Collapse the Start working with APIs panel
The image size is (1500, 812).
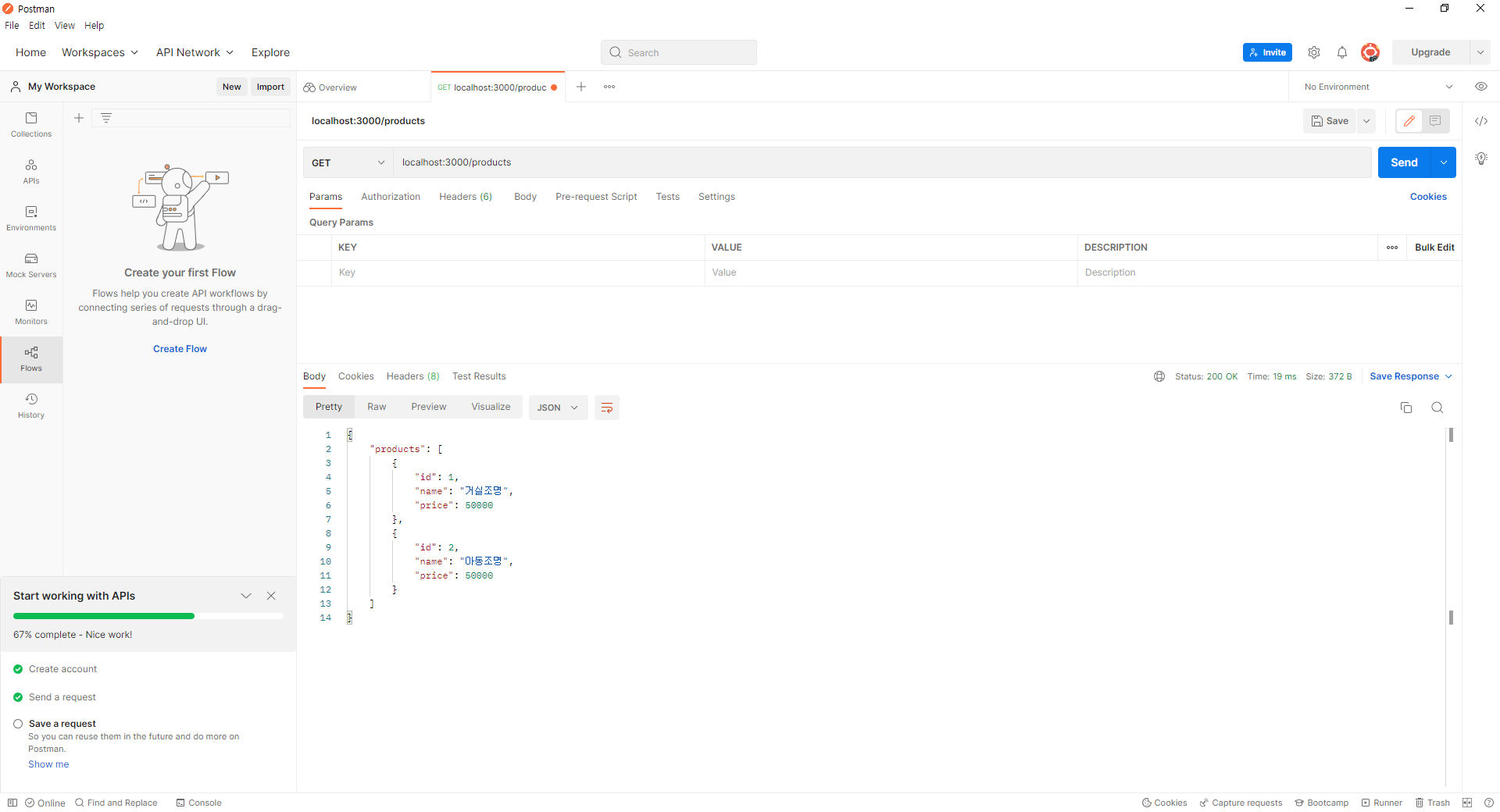pos(246,596)
